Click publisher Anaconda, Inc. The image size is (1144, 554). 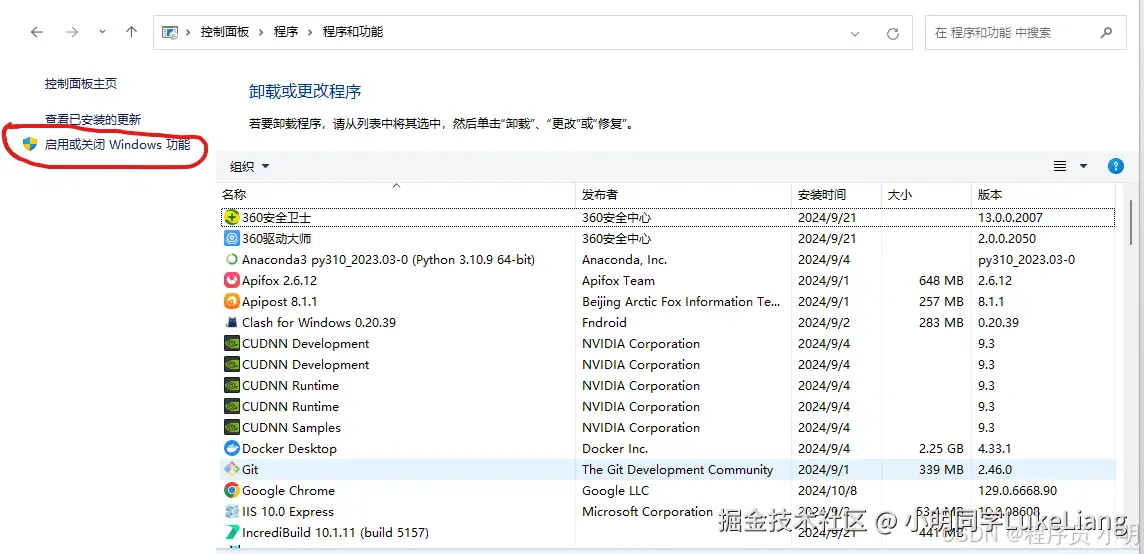(625, 259)
